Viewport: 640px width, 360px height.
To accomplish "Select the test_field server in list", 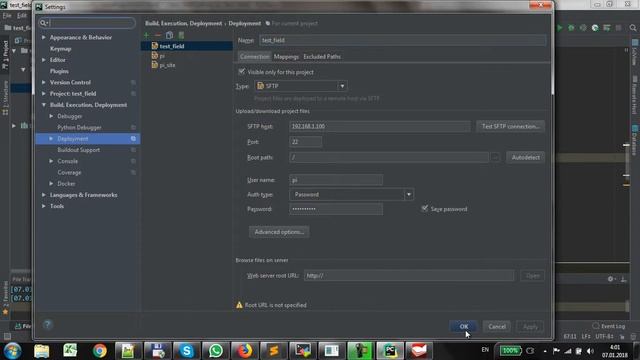I will point(187,46).
